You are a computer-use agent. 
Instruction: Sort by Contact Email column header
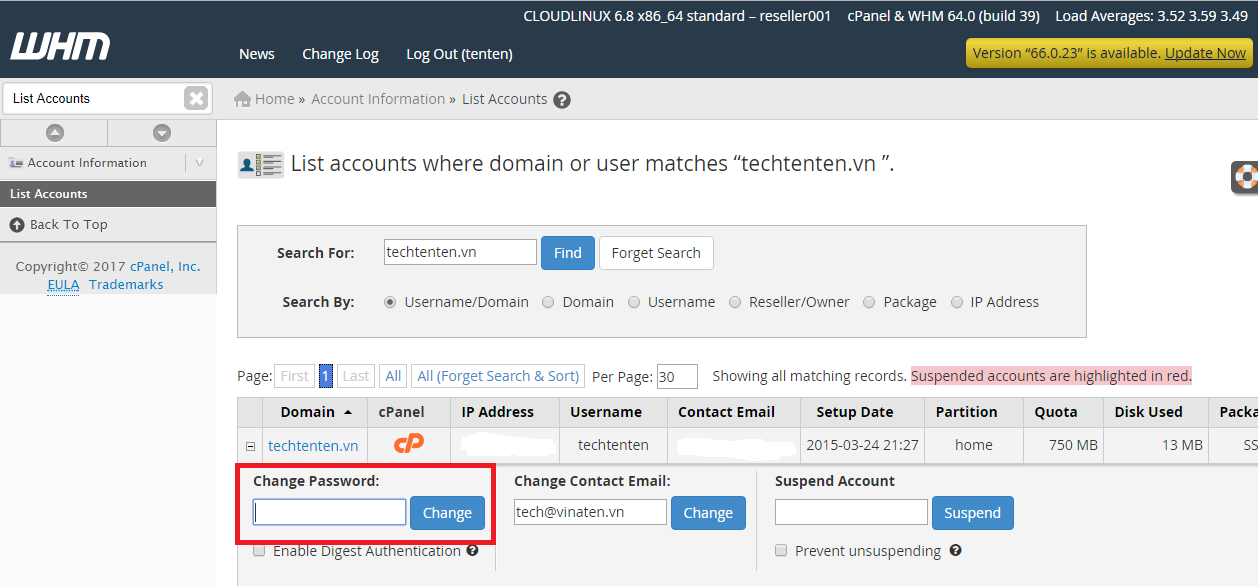click(726, 412)
